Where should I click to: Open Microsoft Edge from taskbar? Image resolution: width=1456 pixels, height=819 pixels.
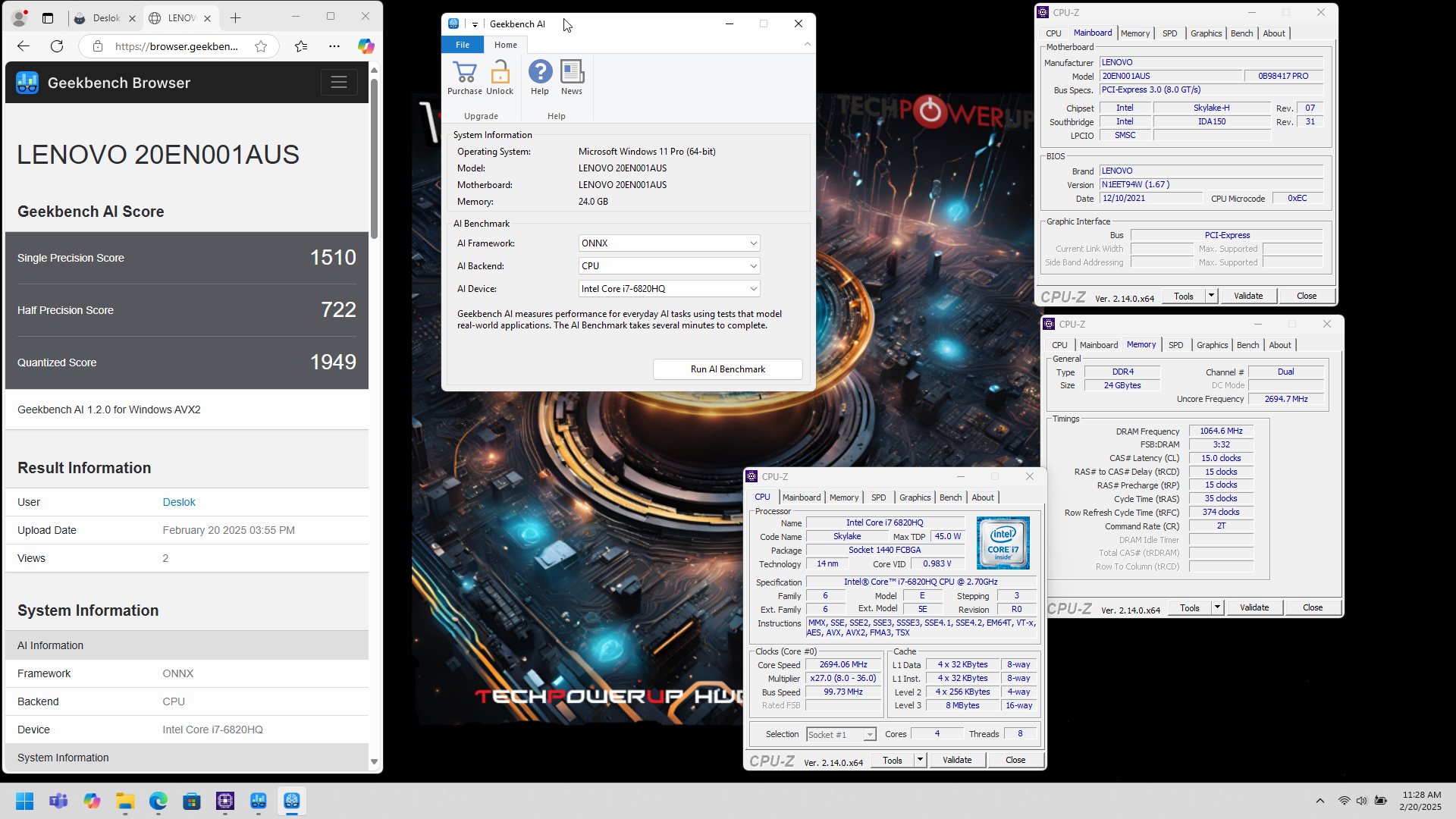coord(158,801)
